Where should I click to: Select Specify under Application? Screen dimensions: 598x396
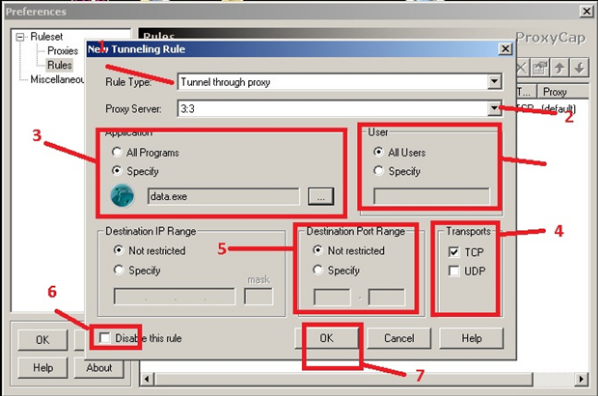point(117,171)
